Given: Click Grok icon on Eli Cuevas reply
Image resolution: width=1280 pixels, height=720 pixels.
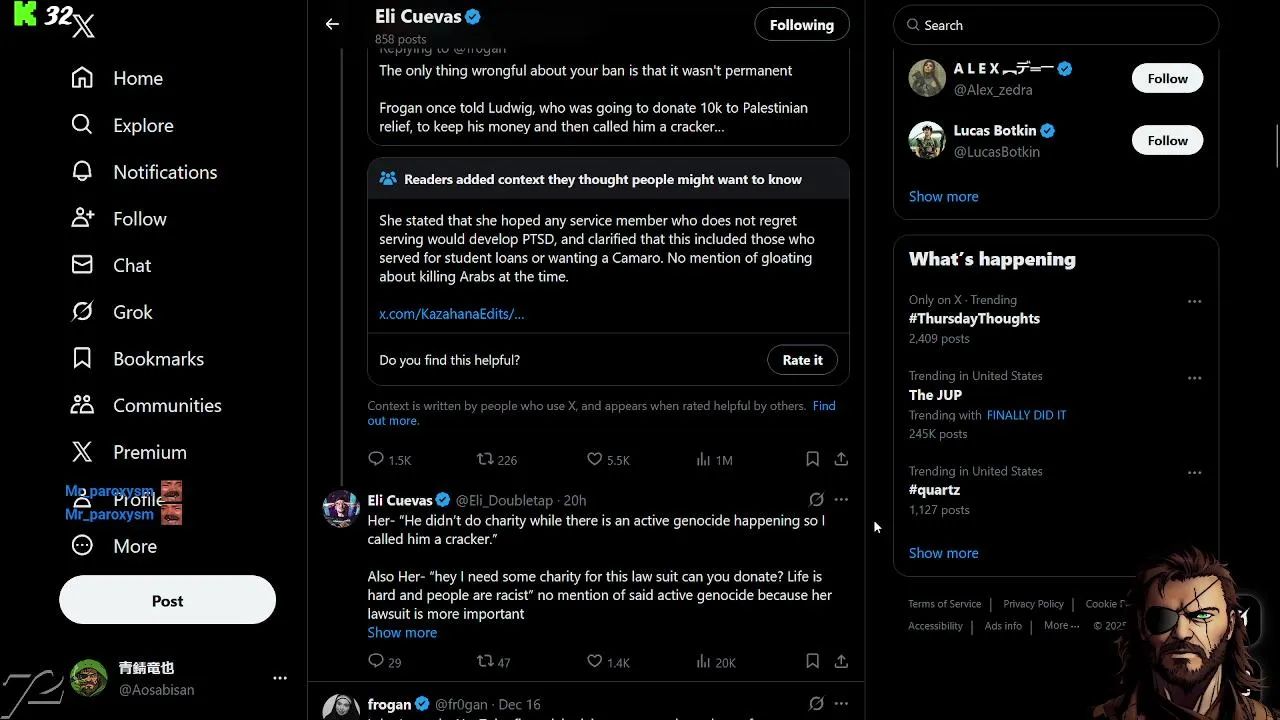Looking at the screenshot, I should click(x=816, y=500).
